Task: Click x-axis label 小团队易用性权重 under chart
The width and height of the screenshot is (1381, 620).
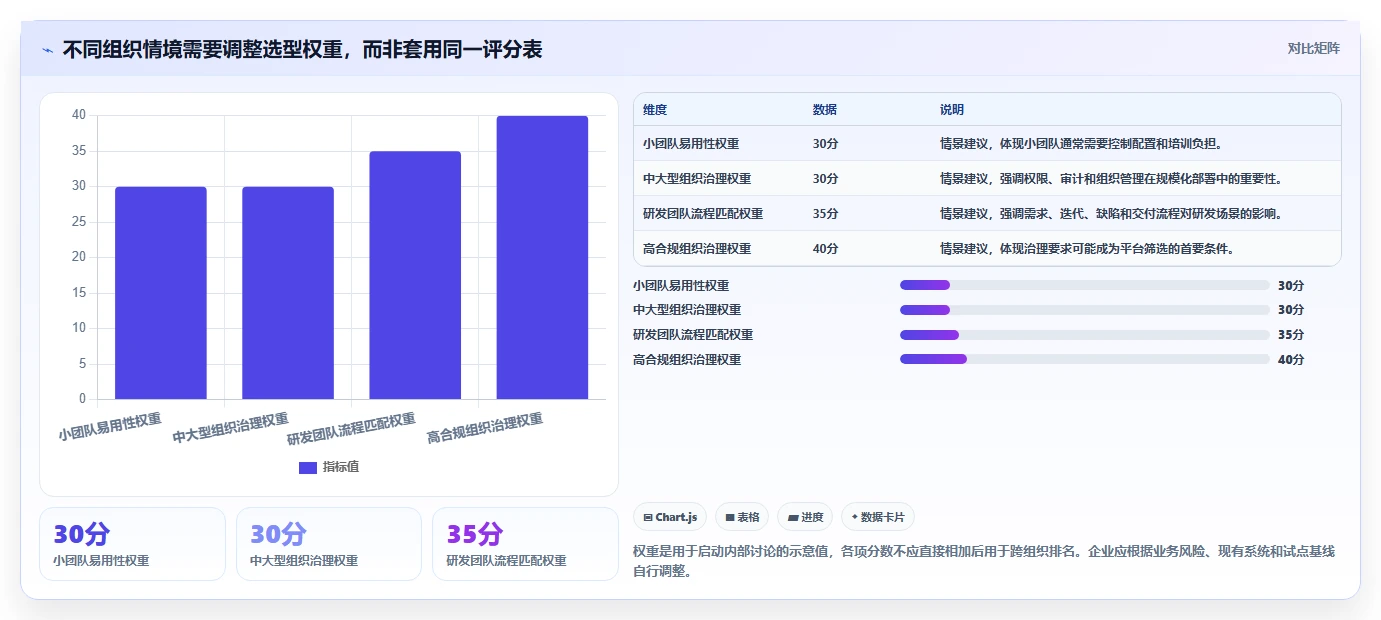Action: pos(110,427)
